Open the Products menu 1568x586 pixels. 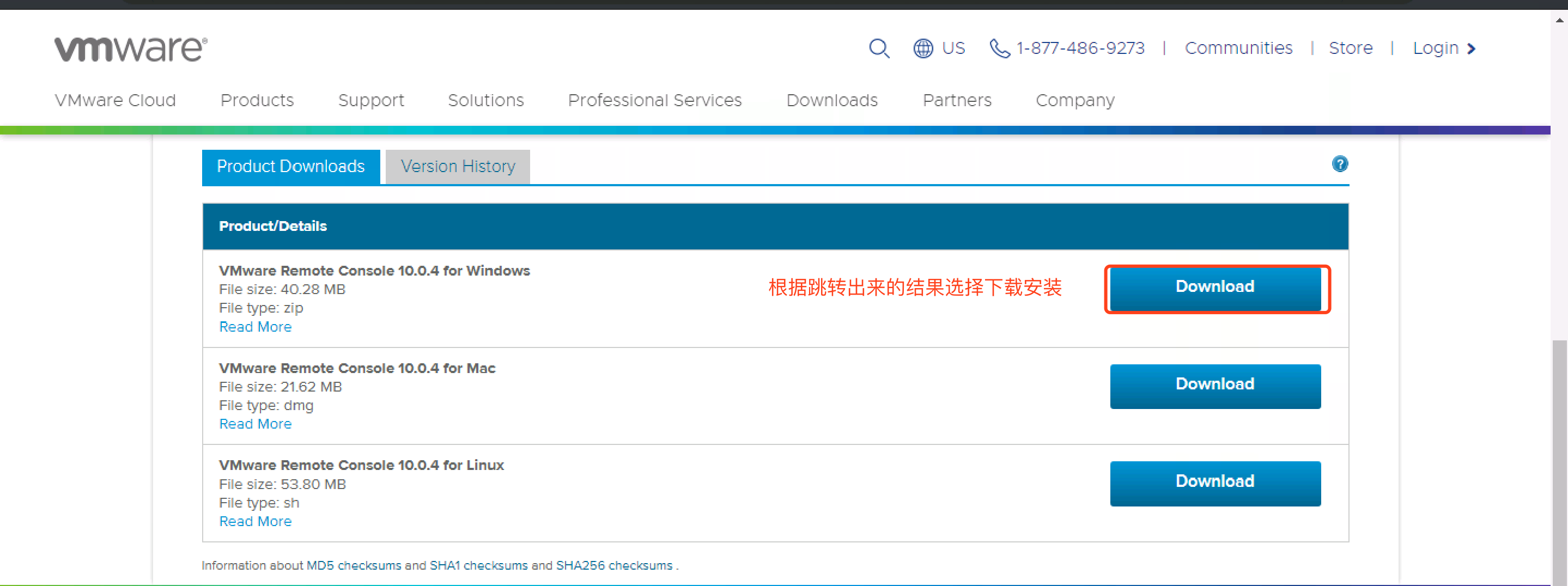257,100
